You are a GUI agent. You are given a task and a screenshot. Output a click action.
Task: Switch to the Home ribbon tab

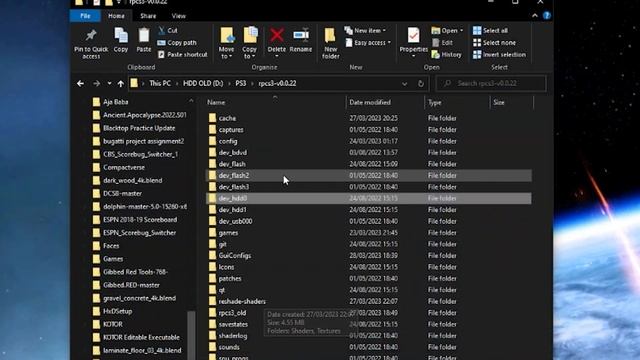[x=116, y=16]
